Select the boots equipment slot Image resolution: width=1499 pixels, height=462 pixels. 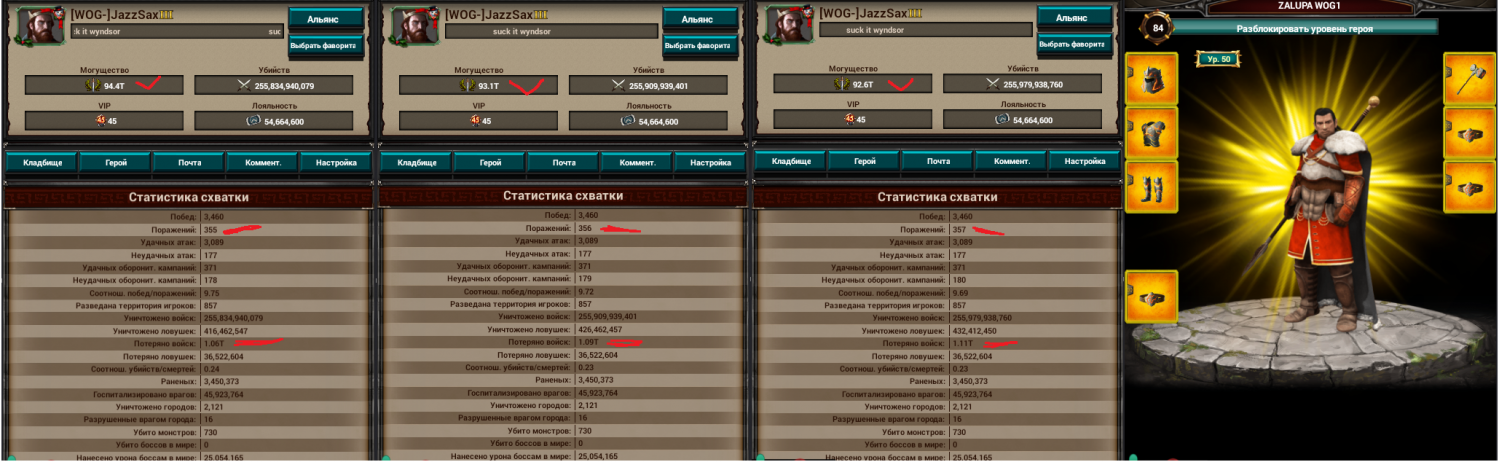tap(1151, 187)
